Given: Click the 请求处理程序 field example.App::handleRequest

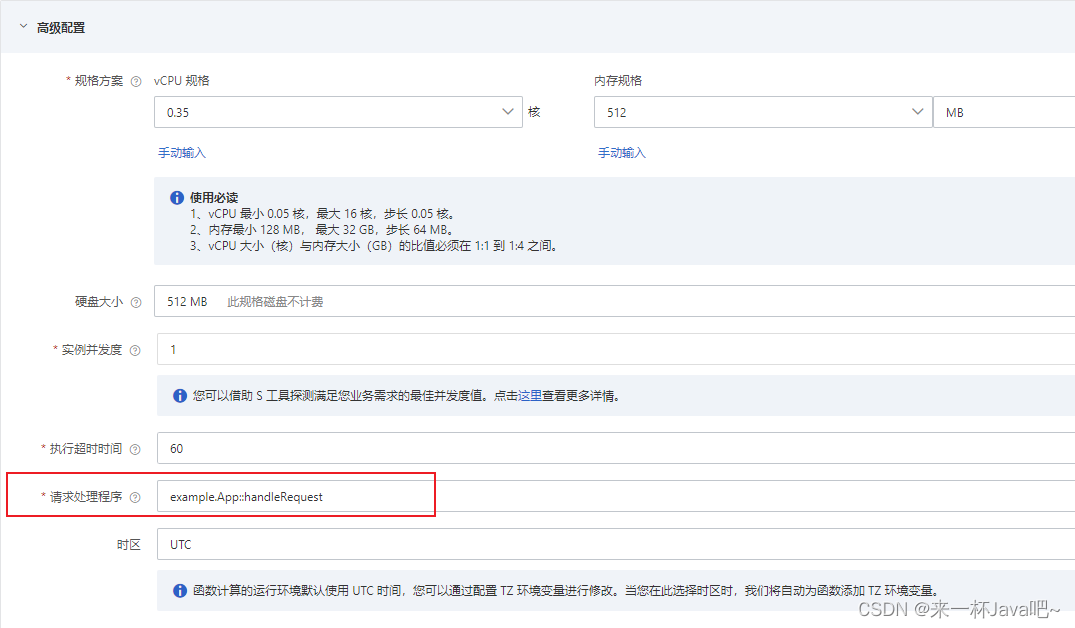Looking at the screenshot, I should click(x=616, y=496).
